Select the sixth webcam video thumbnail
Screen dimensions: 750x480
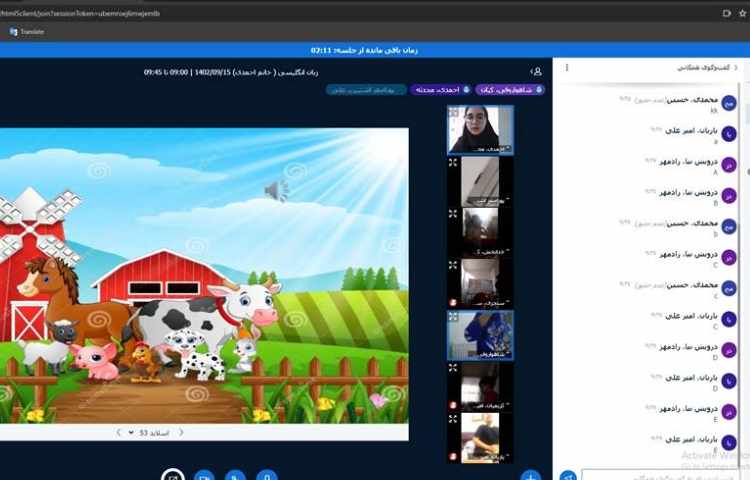(x=480, y=386)
